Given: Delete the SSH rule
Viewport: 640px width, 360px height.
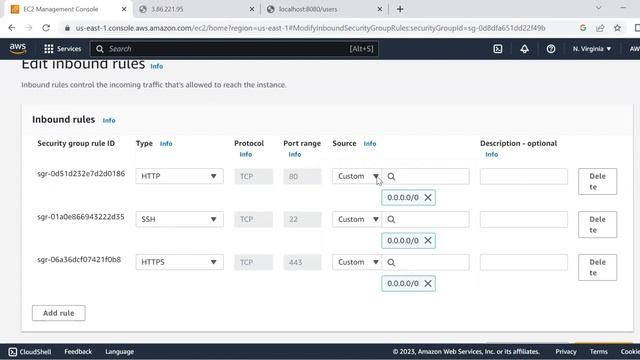Looking at the screenshot, I should tap(598, 224).
